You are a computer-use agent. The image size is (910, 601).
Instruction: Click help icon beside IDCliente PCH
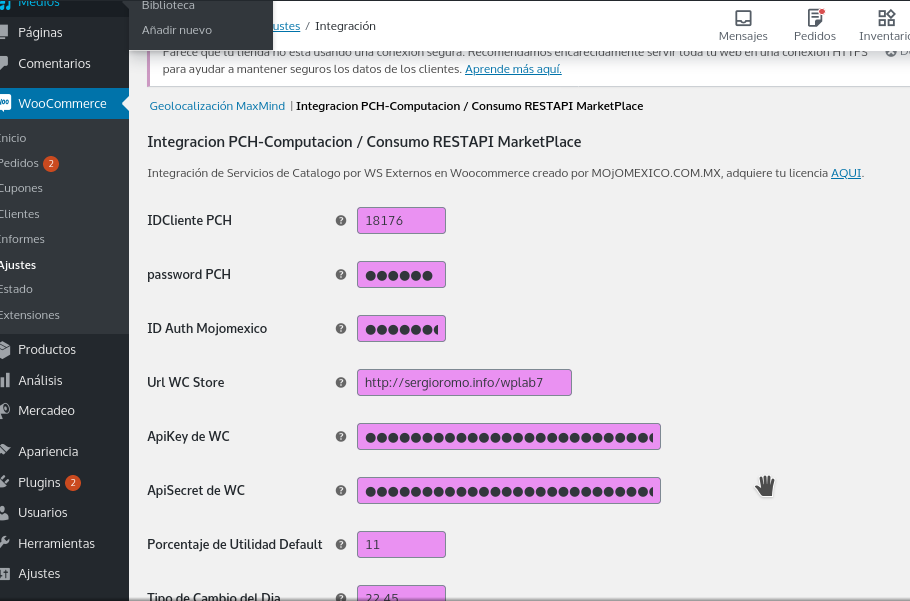click(341, 221)
